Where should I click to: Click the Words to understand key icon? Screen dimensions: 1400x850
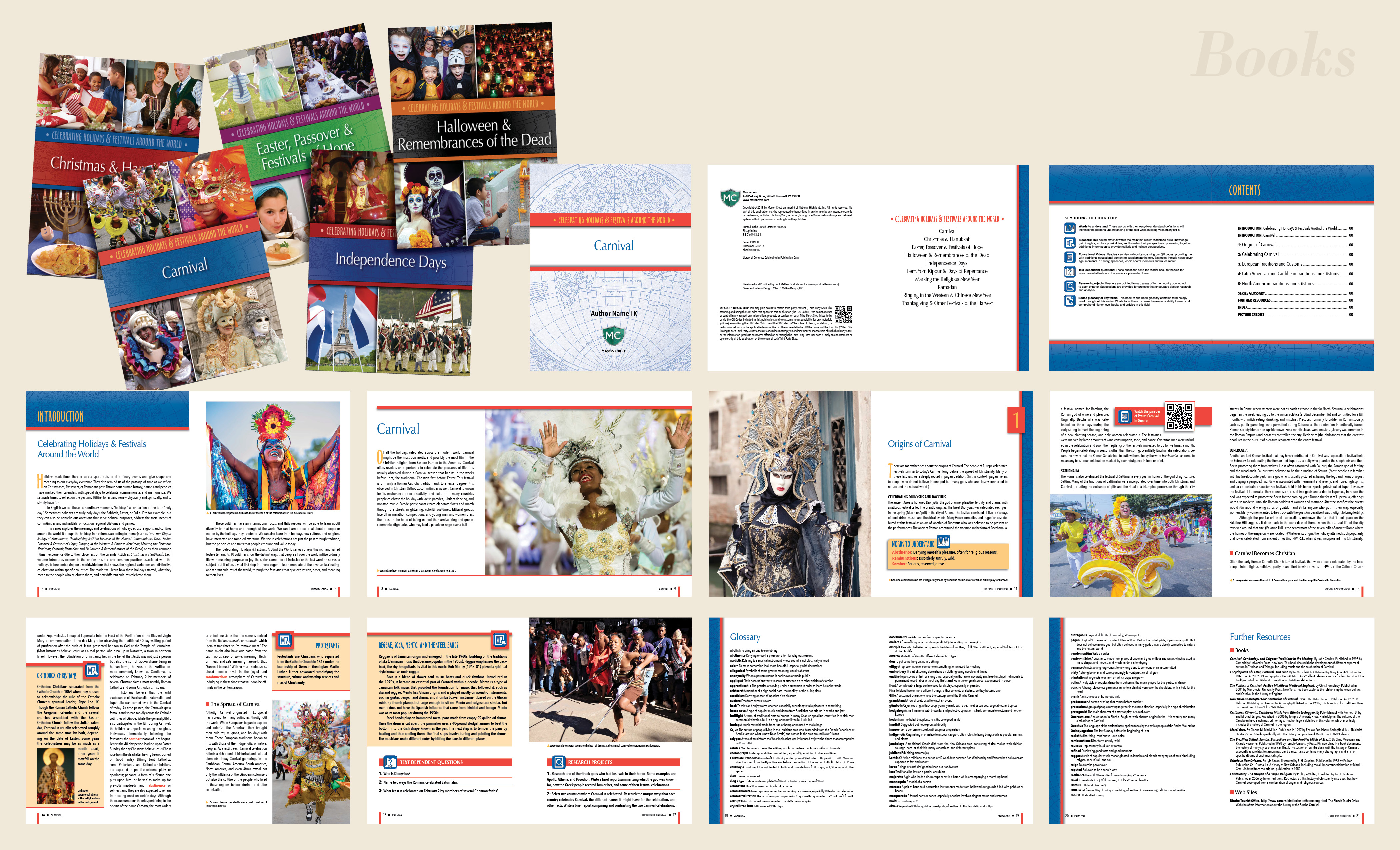1069,228
